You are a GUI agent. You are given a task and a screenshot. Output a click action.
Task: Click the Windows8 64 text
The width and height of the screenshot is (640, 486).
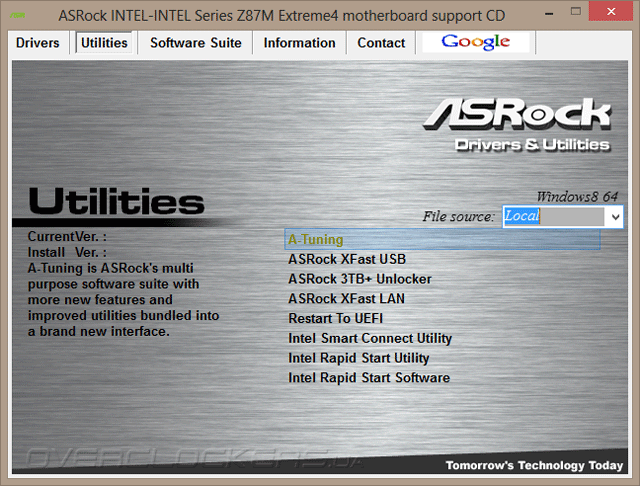pos(577,197)
